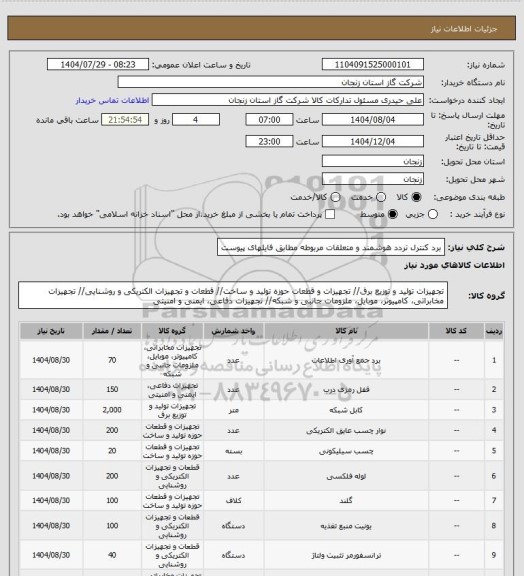Click the اطلاعات کالاهای مورد نیاز section heading
The image size is (524, 576).
454,265
